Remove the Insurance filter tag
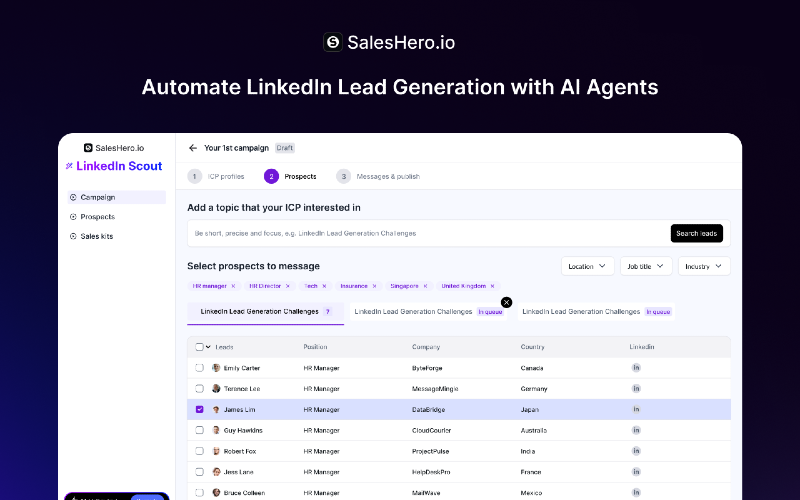 click(x=374, y=286)
